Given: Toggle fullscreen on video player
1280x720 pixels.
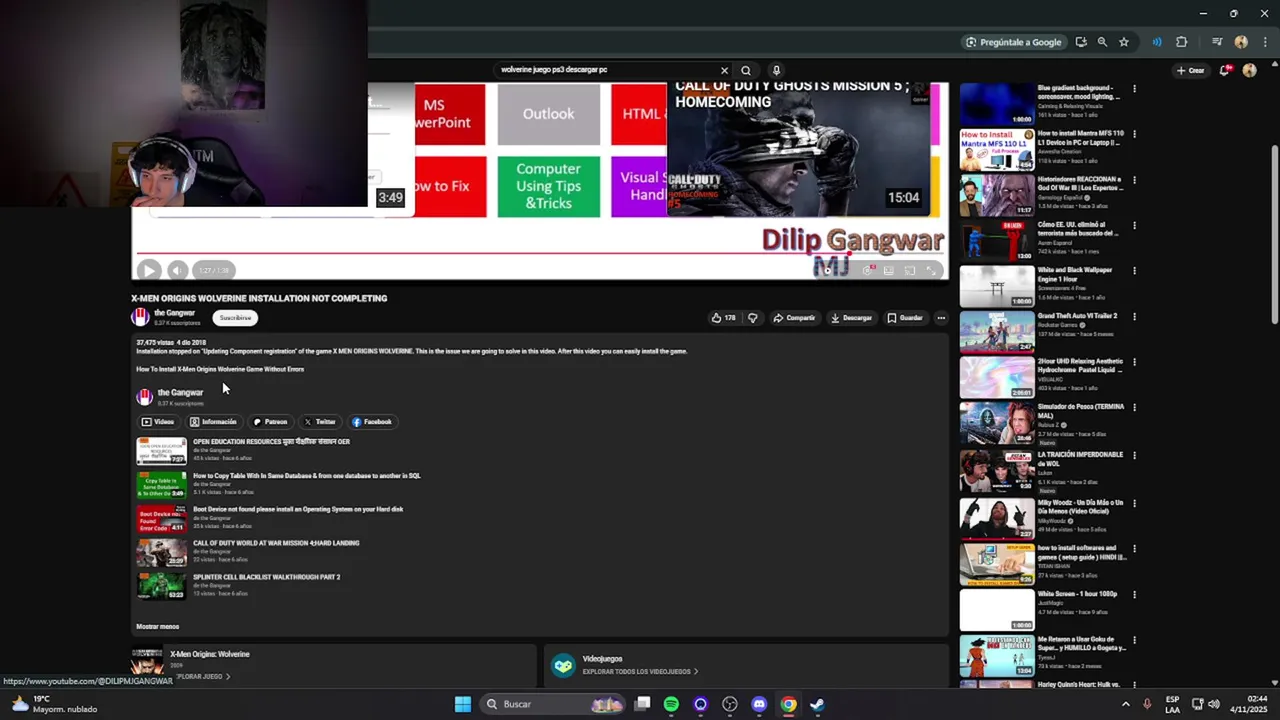Looking at the screenshot, I should tap(931, 270).
